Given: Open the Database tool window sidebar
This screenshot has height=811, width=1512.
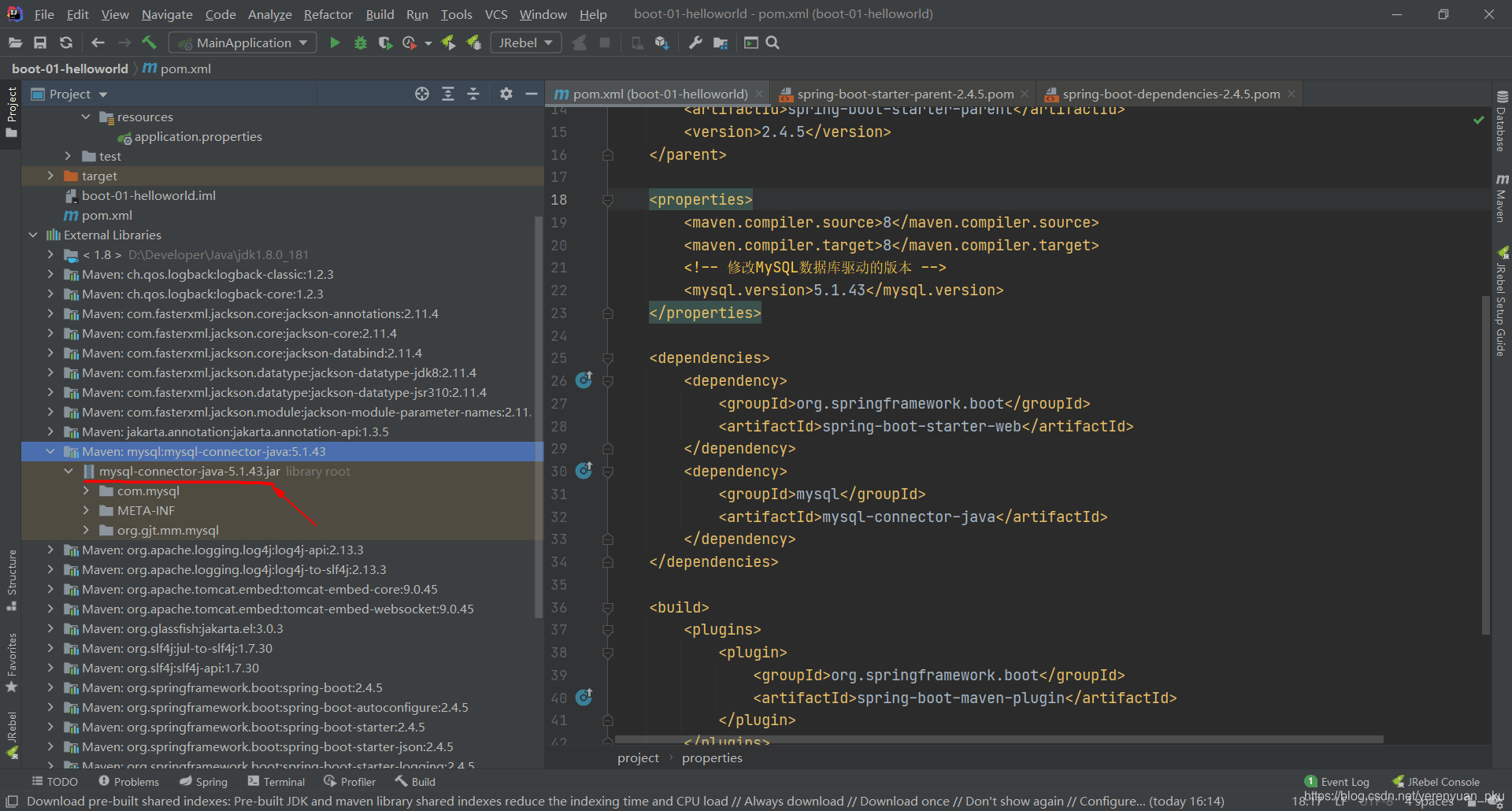Looking at the screenshot, I should pyautogui.click(x=1502, y=121).
